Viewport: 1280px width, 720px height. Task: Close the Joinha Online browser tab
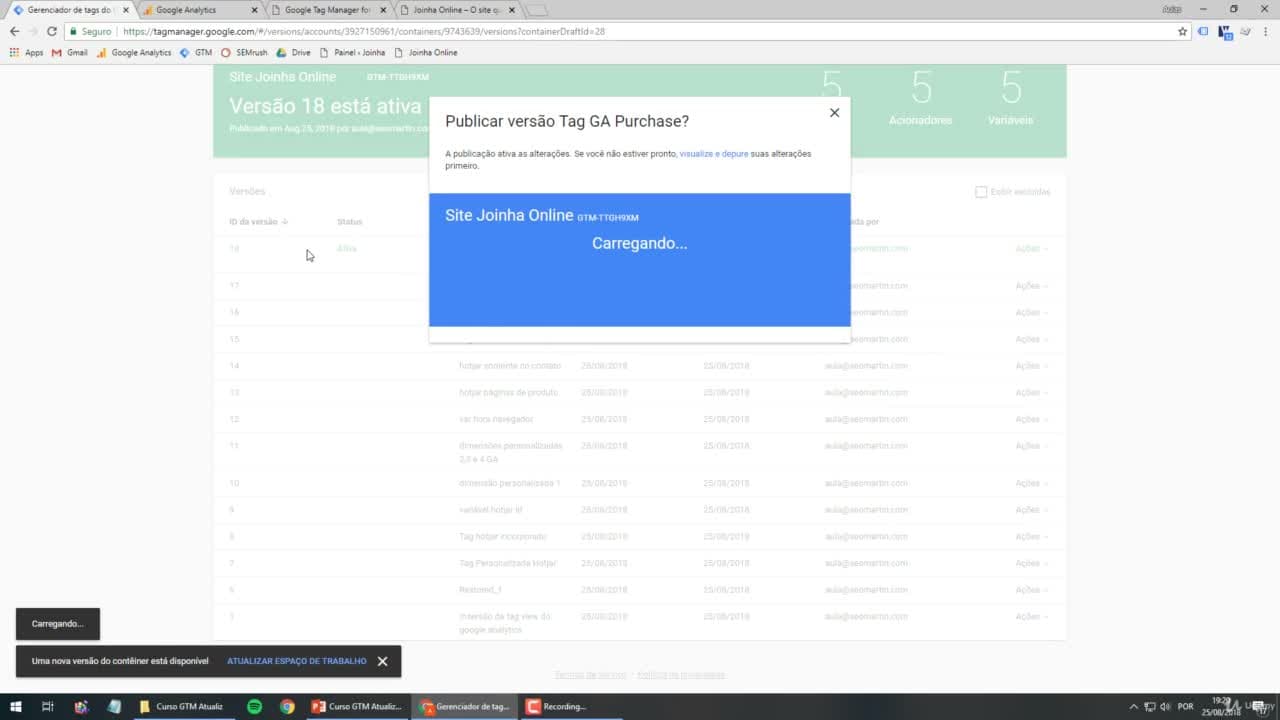pos(512,10)
